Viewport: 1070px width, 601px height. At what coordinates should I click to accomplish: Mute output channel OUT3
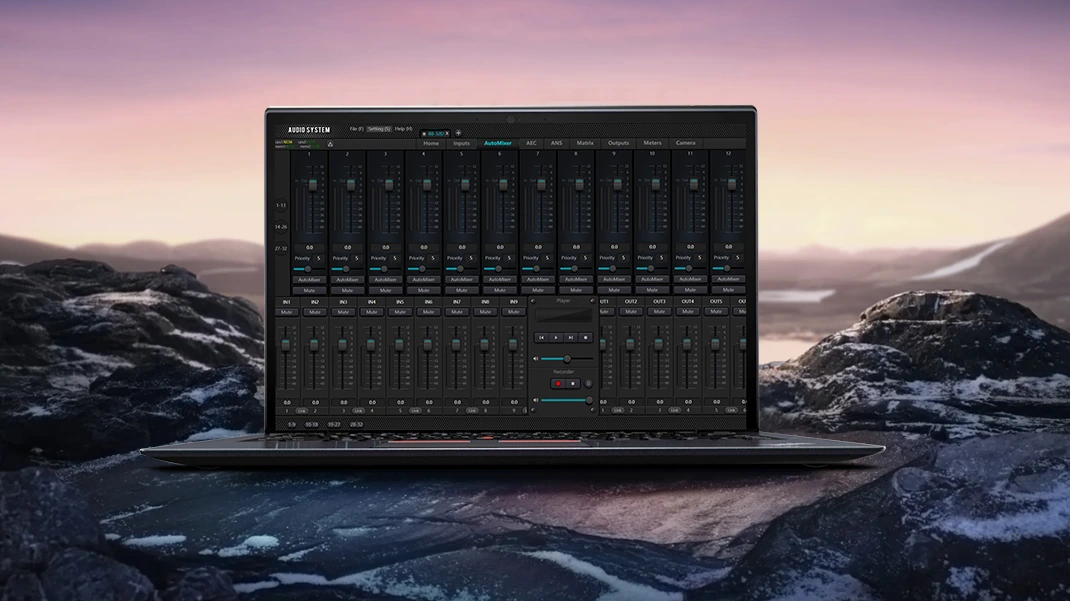coord(659,312)
